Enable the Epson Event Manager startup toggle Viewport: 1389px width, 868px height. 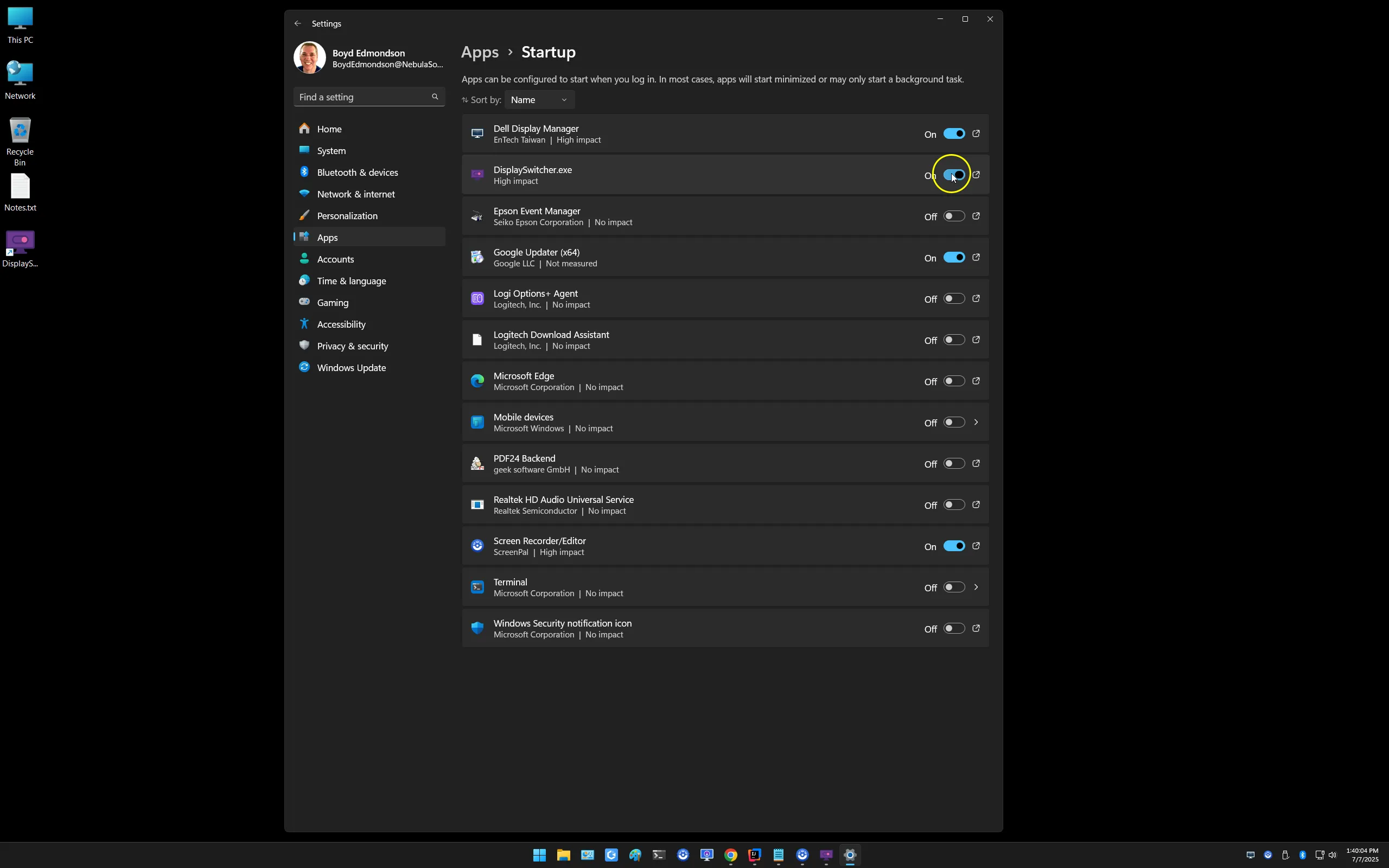pyautogui.click(x=954, y=216)
